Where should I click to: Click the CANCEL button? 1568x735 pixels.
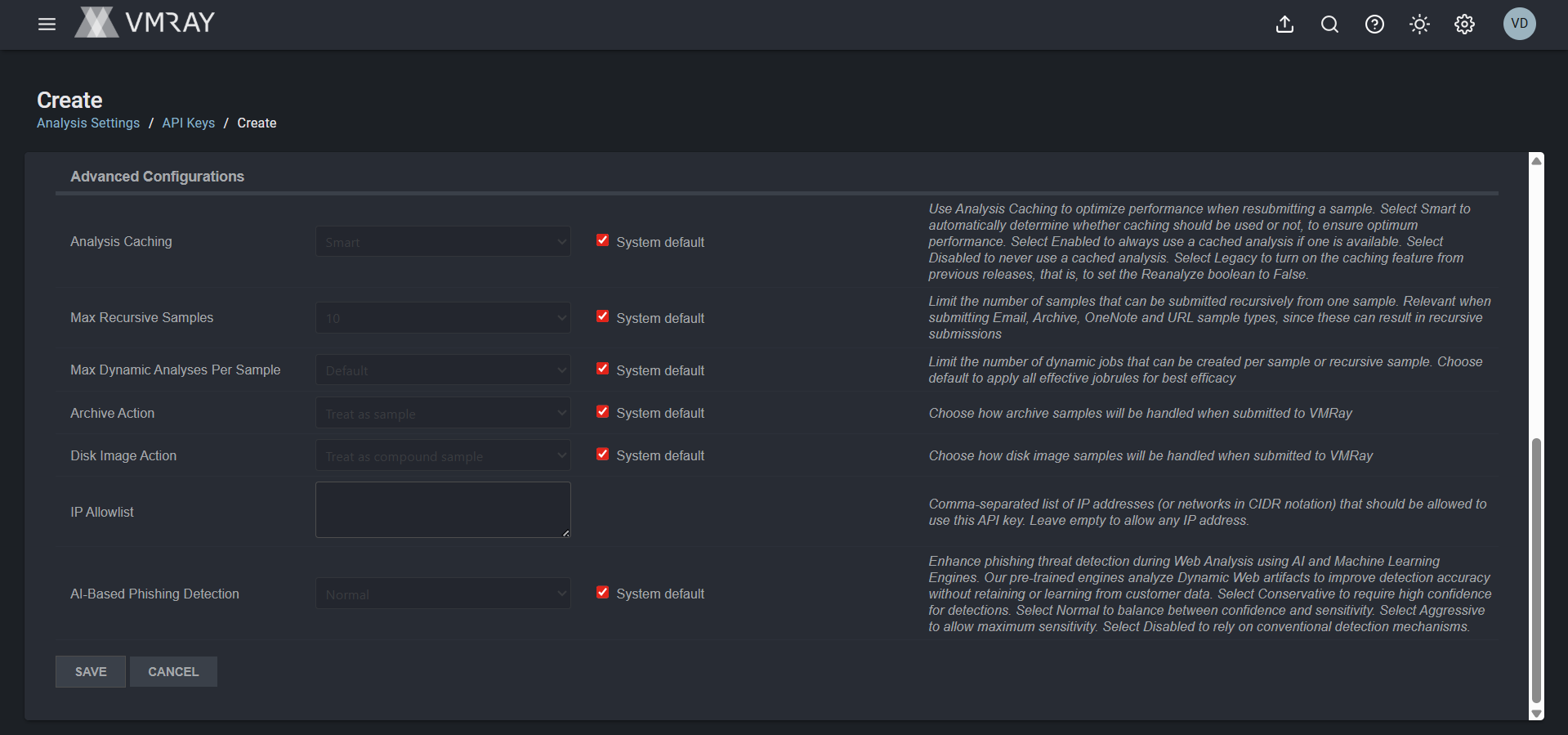coord(173,671)
